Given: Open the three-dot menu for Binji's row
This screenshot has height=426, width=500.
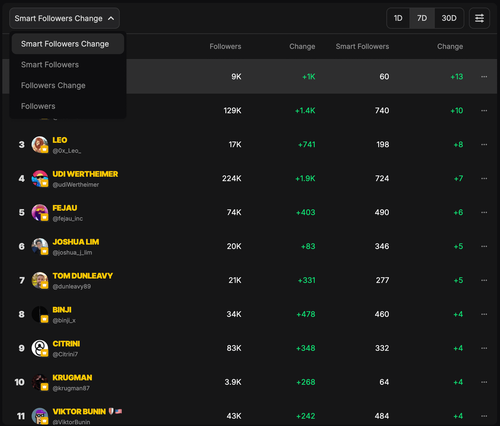Looking at the screenshot, I should click(x=484, y=314).
